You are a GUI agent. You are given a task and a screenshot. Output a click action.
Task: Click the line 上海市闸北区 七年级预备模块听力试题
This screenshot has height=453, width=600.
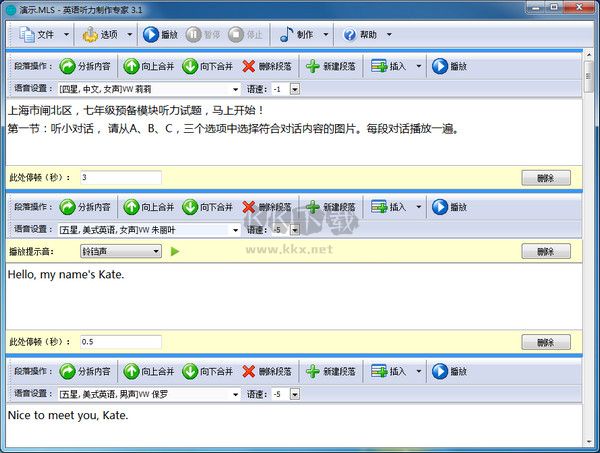coord(135,111)
